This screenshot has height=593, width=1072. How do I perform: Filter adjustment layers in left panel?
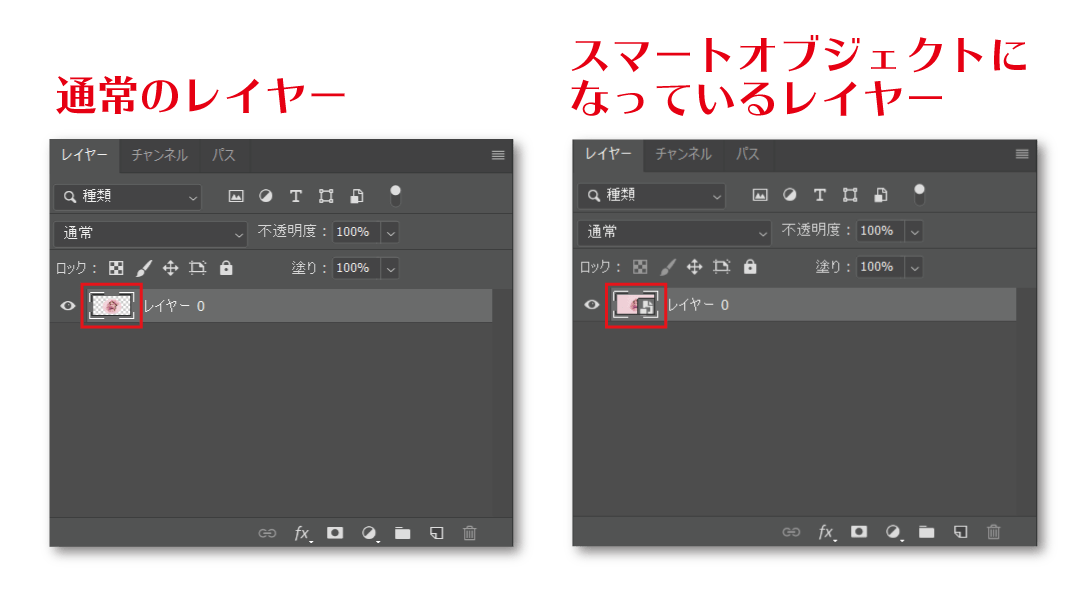click(266, 196)
